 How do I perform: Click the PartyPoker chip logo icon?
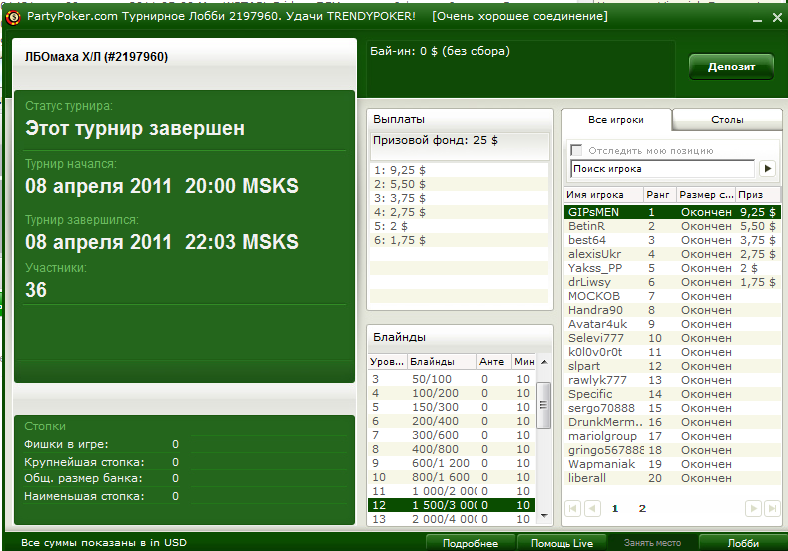click(13, 17)
